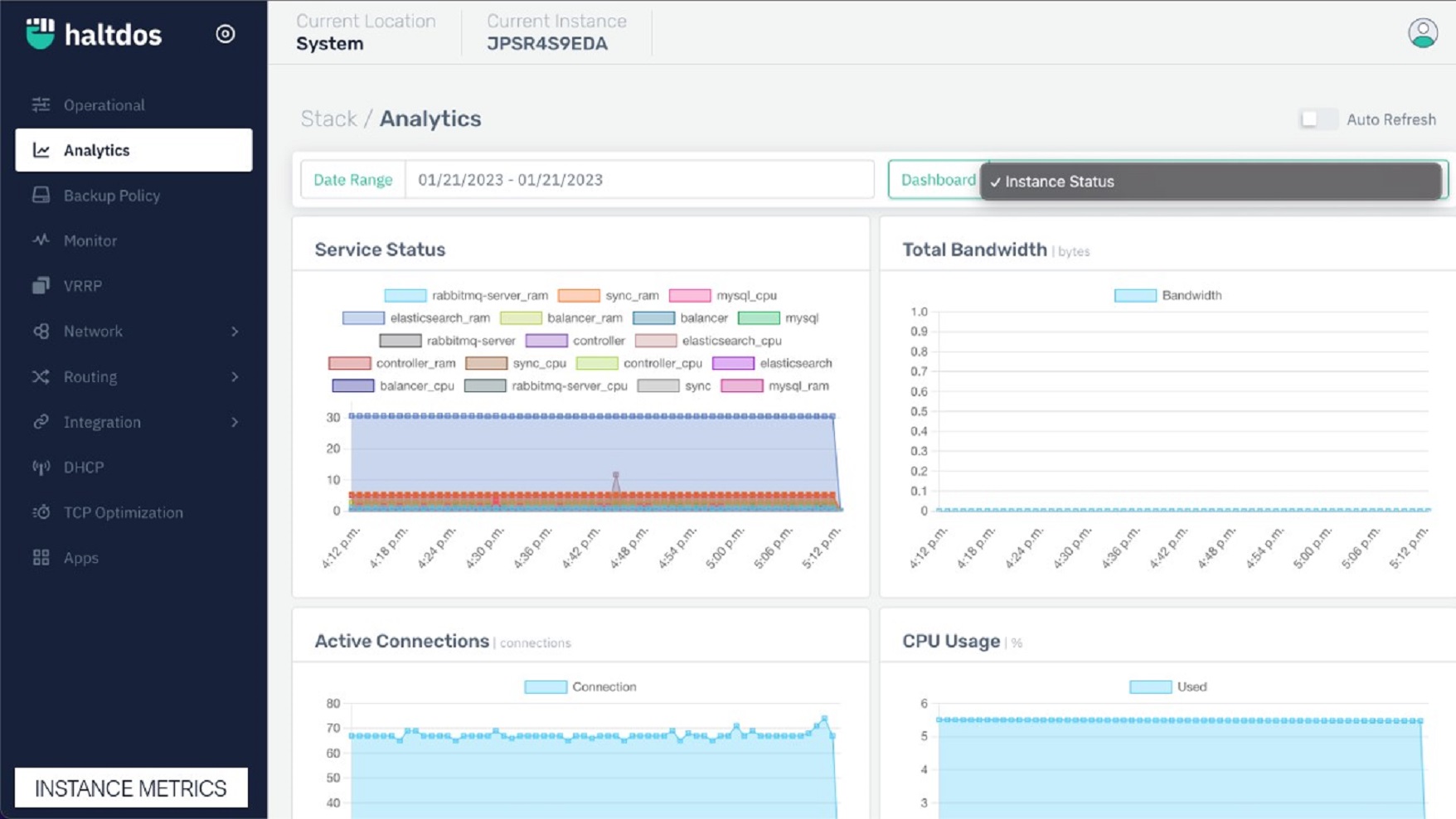The width and height of the screenshot is (1456, 819).
Task: Click the Stack breadcrumb link
Action: pyautogui.click(x=328, y=119)
